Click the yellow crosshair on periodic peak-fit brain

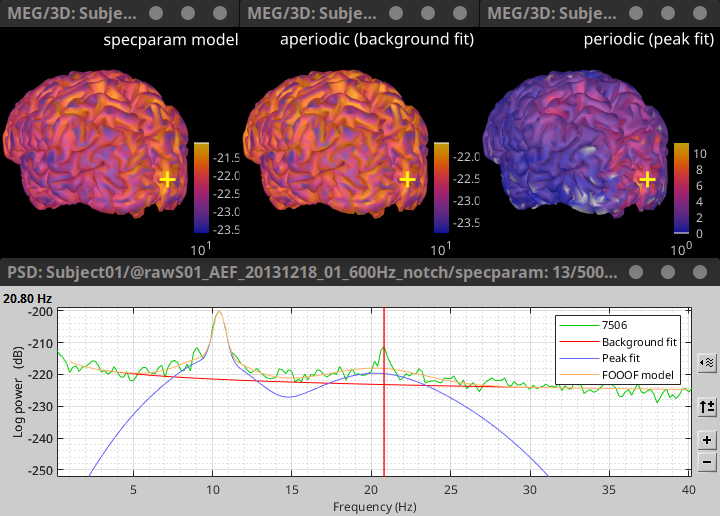(647, 179)
